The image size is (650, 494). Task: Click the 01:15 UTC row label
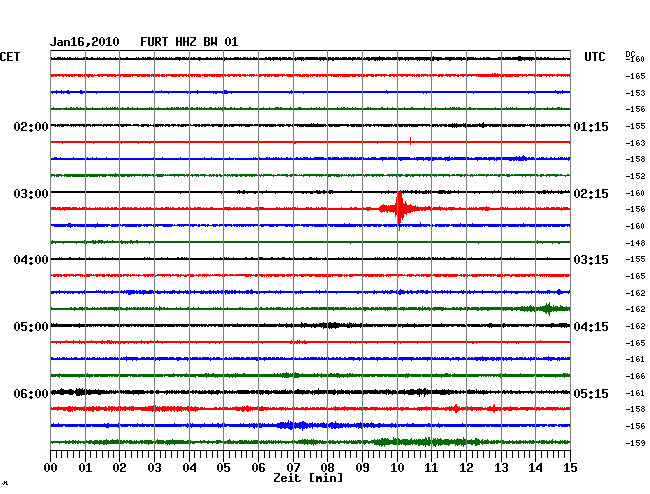click(591, 126)
